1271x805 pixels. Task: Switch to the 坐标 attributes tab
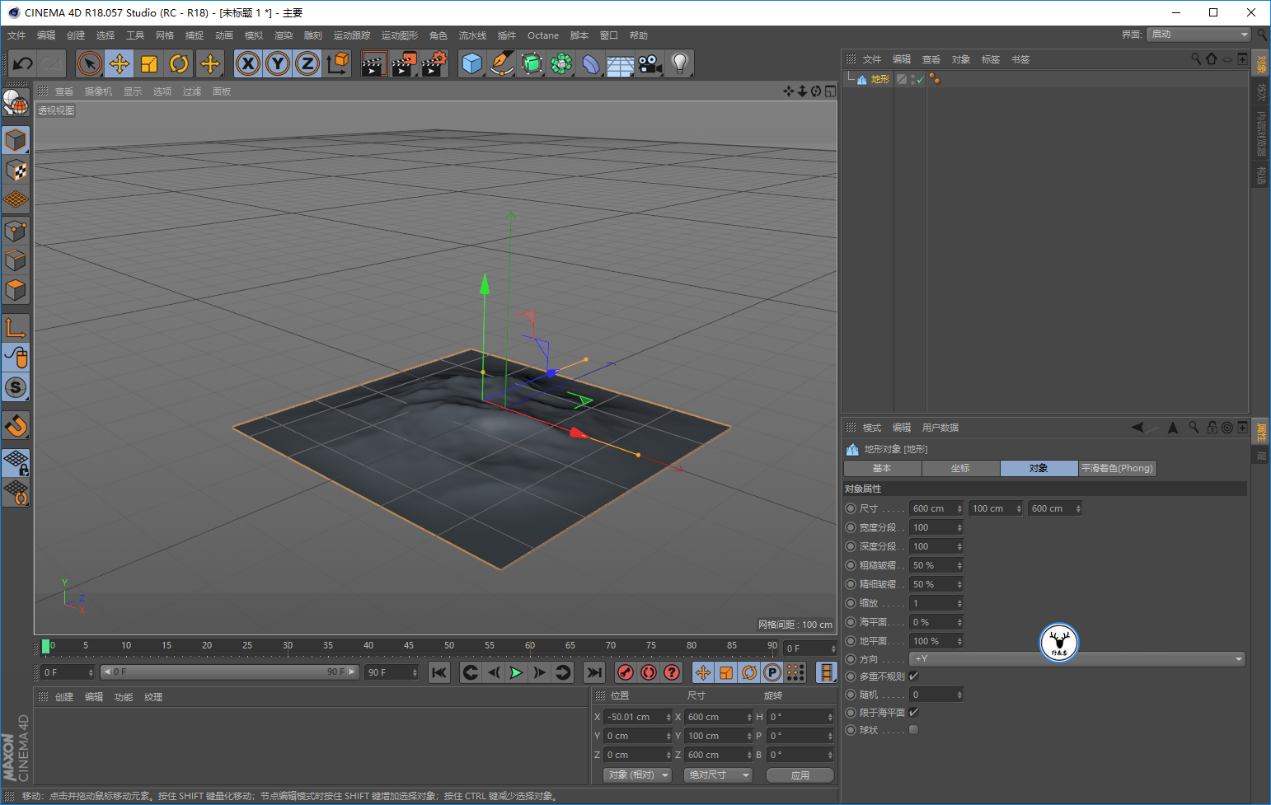(x=960, y=468)
